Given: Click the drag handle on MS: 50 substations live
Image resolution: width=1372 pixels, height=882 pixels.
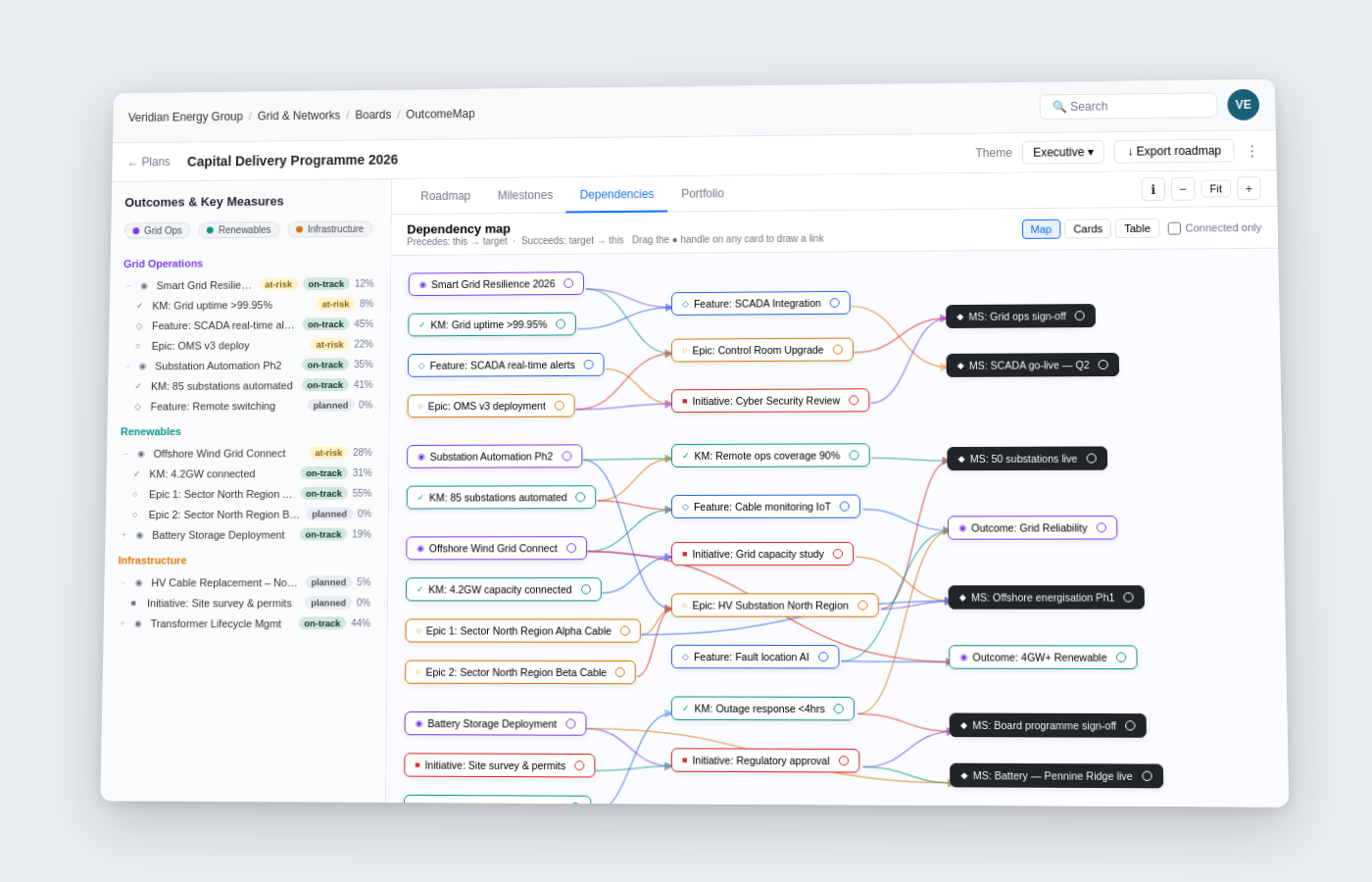Looking at the screenshot, I should tap(1092, 458).
